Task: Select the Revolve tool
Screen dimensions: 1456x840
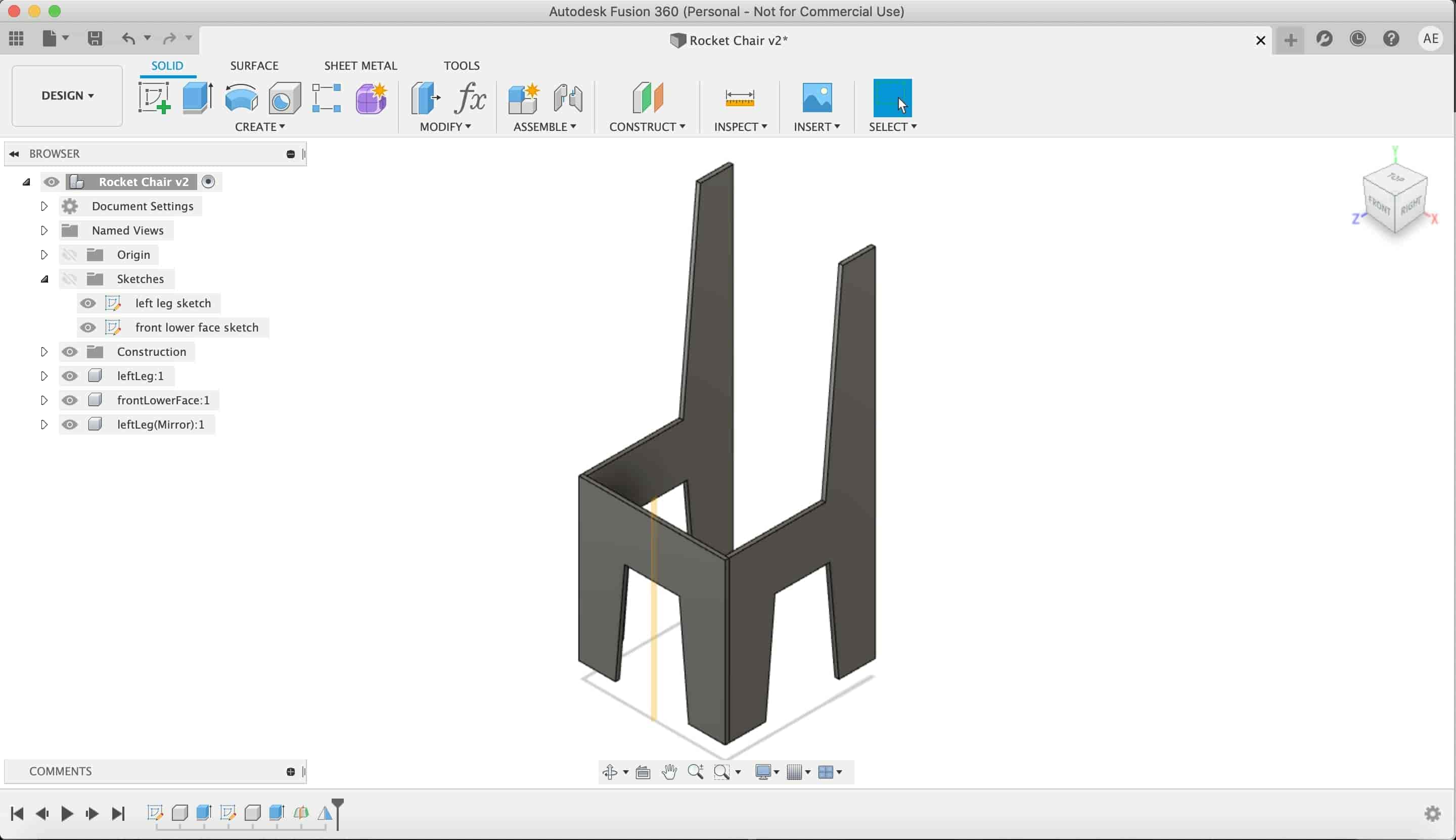Action: point(241,98)
